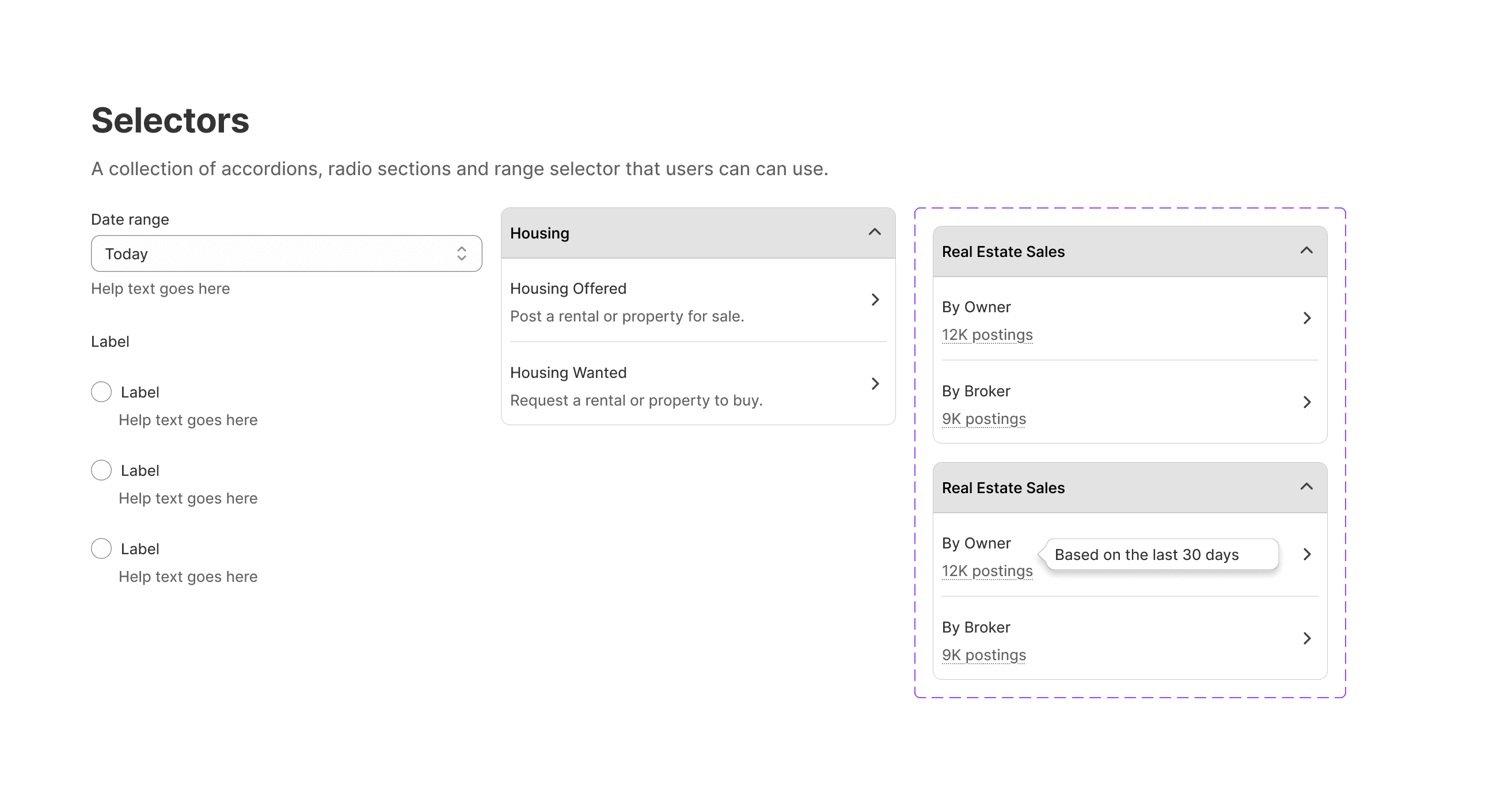Image resolution: width=1512 pixels, height=795 pixels.
Task: Collapse the top Real Estate Sales accordion
Action: pyautogui.click(x=1306, y=251)
